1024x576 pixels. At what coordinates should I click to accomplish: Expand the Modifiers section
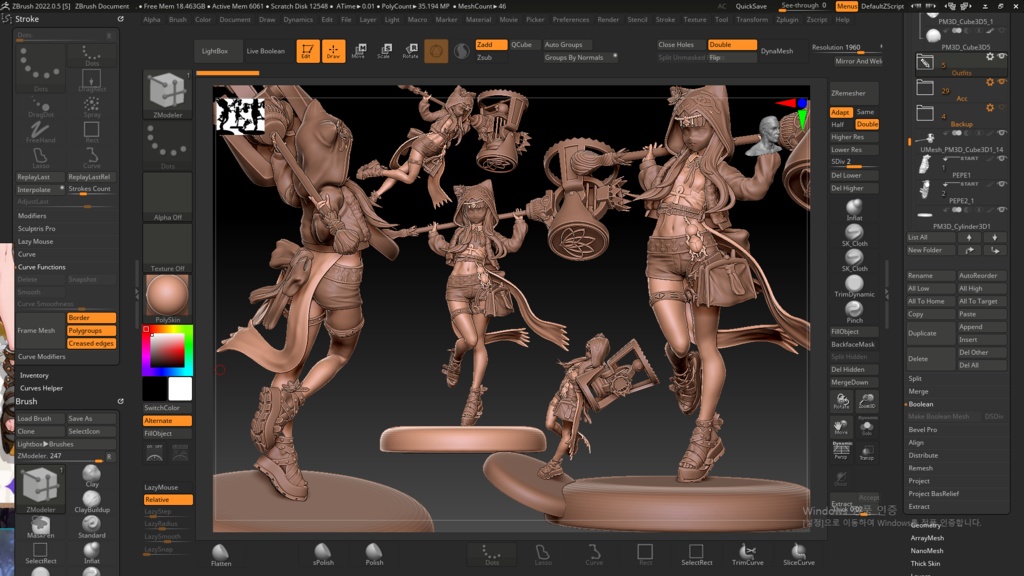pyautogui.click(x=33, y=216)
